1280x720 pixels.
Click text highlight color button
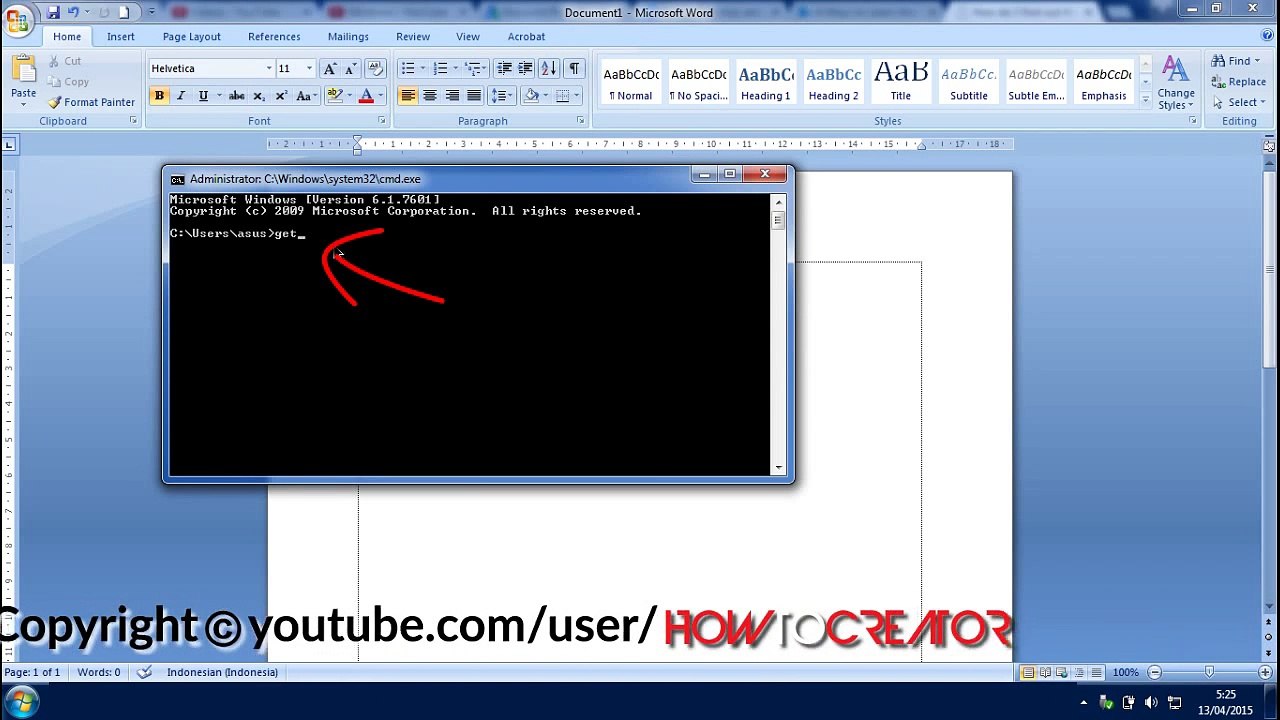[x=335, y=96]
